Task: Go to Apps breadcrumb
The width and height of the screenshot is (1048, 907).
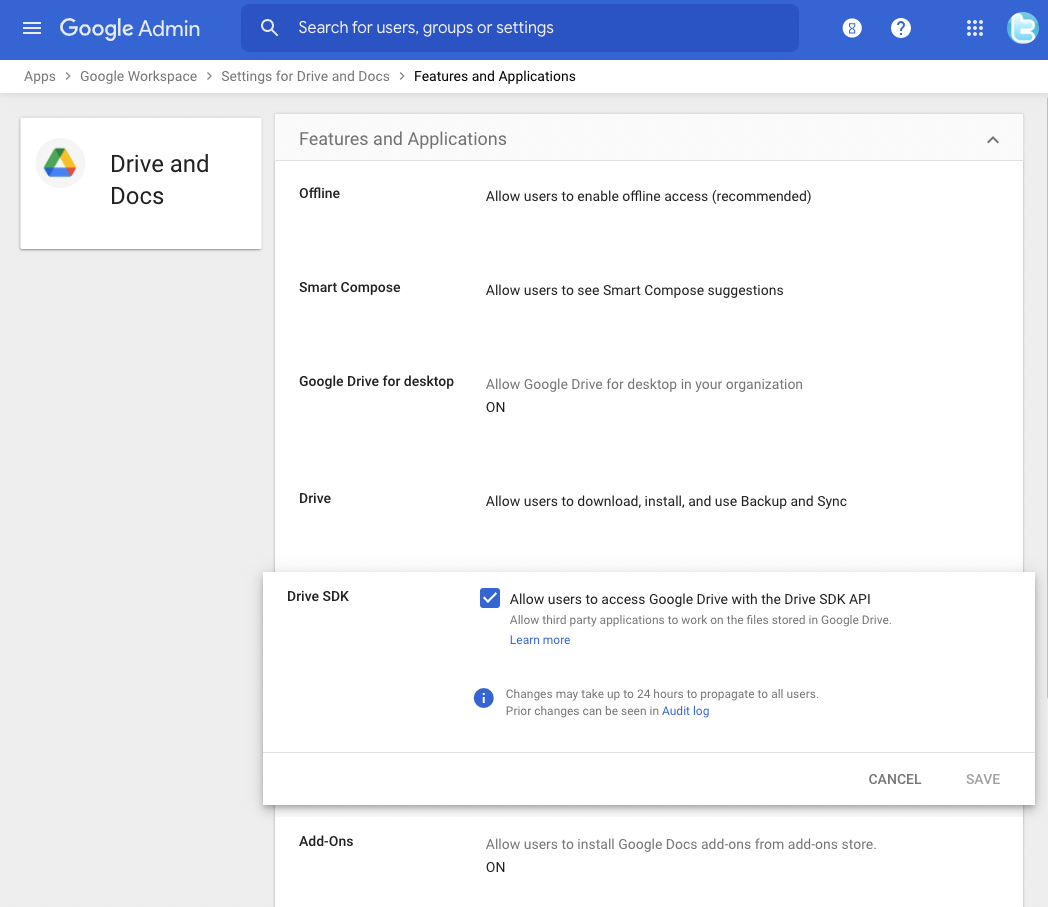Action: (x=39, y=76)
